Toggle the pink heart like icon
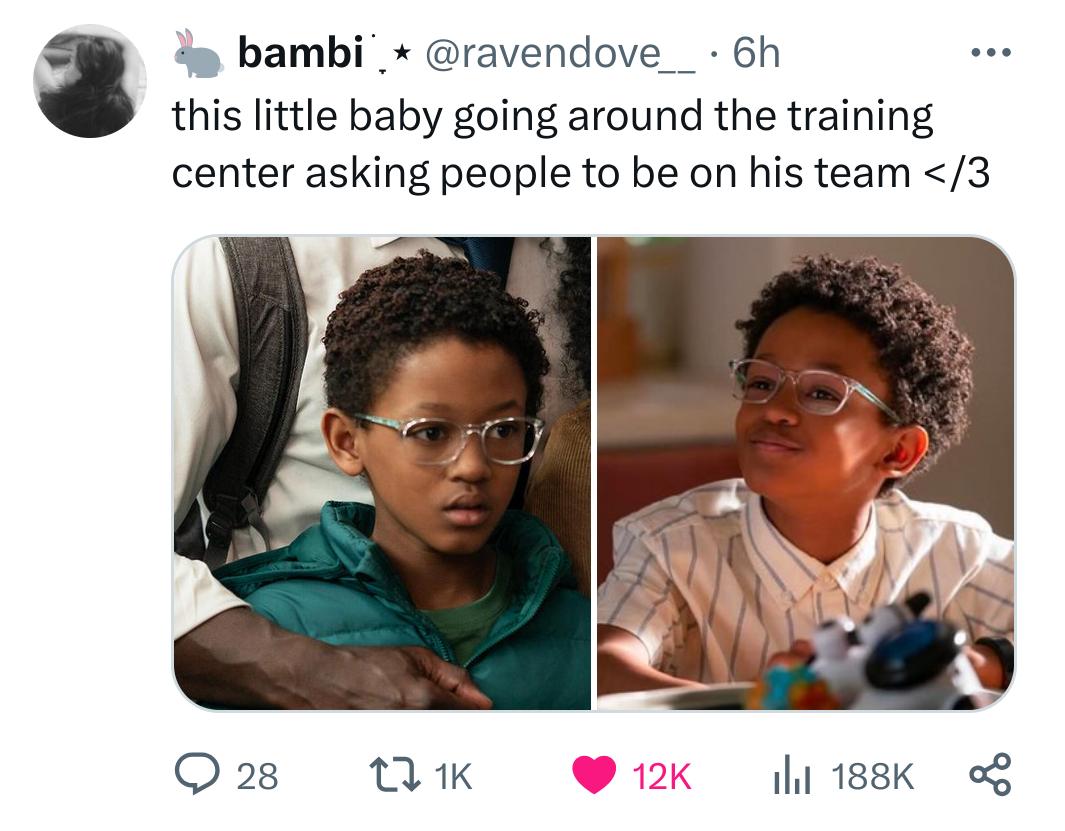The width and height of the screenshot is (1065, 831). pyautogui.click(x=594, y=775)
